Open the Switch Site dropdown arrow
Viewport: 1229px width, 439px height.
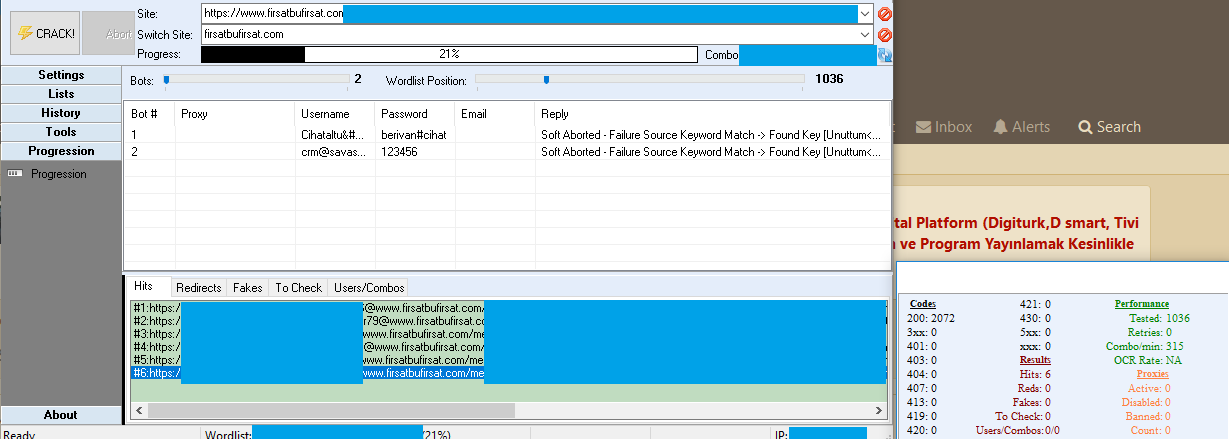click(x=865, y=34)
